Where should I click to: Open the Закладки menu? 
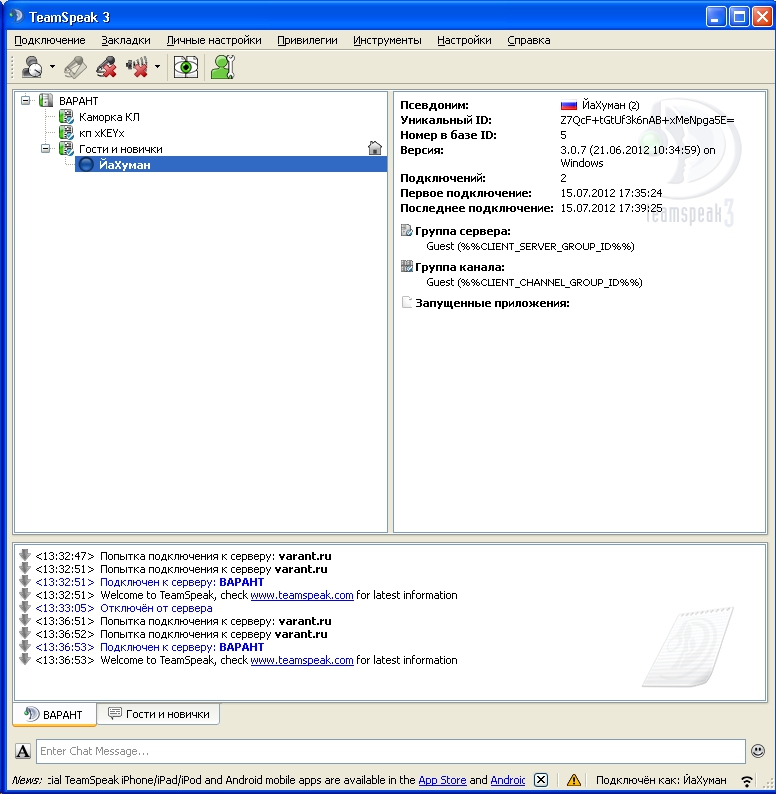(126, 40)
